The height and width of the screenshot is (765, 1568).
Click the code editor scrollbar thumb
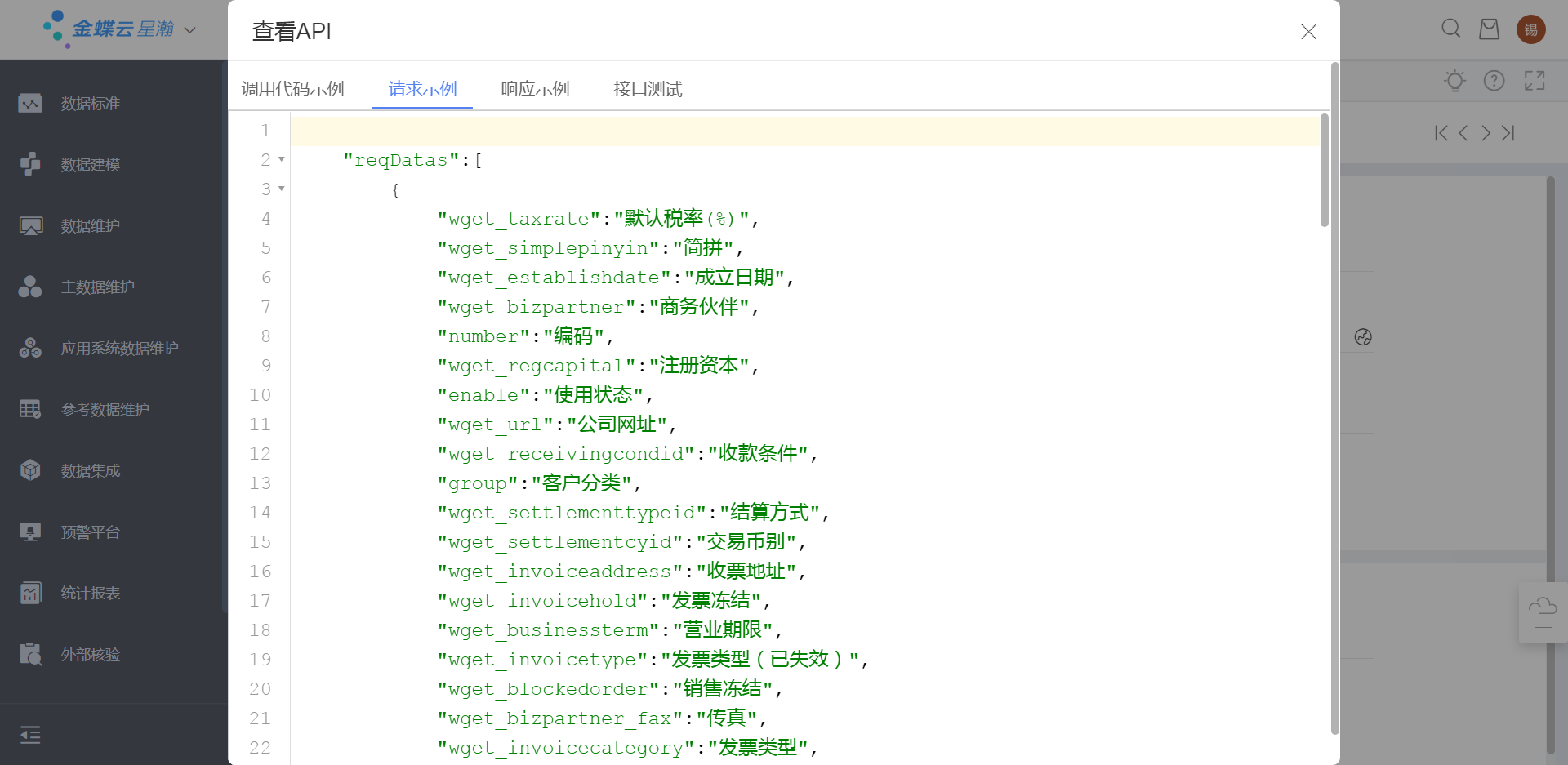coord(1325,170)
